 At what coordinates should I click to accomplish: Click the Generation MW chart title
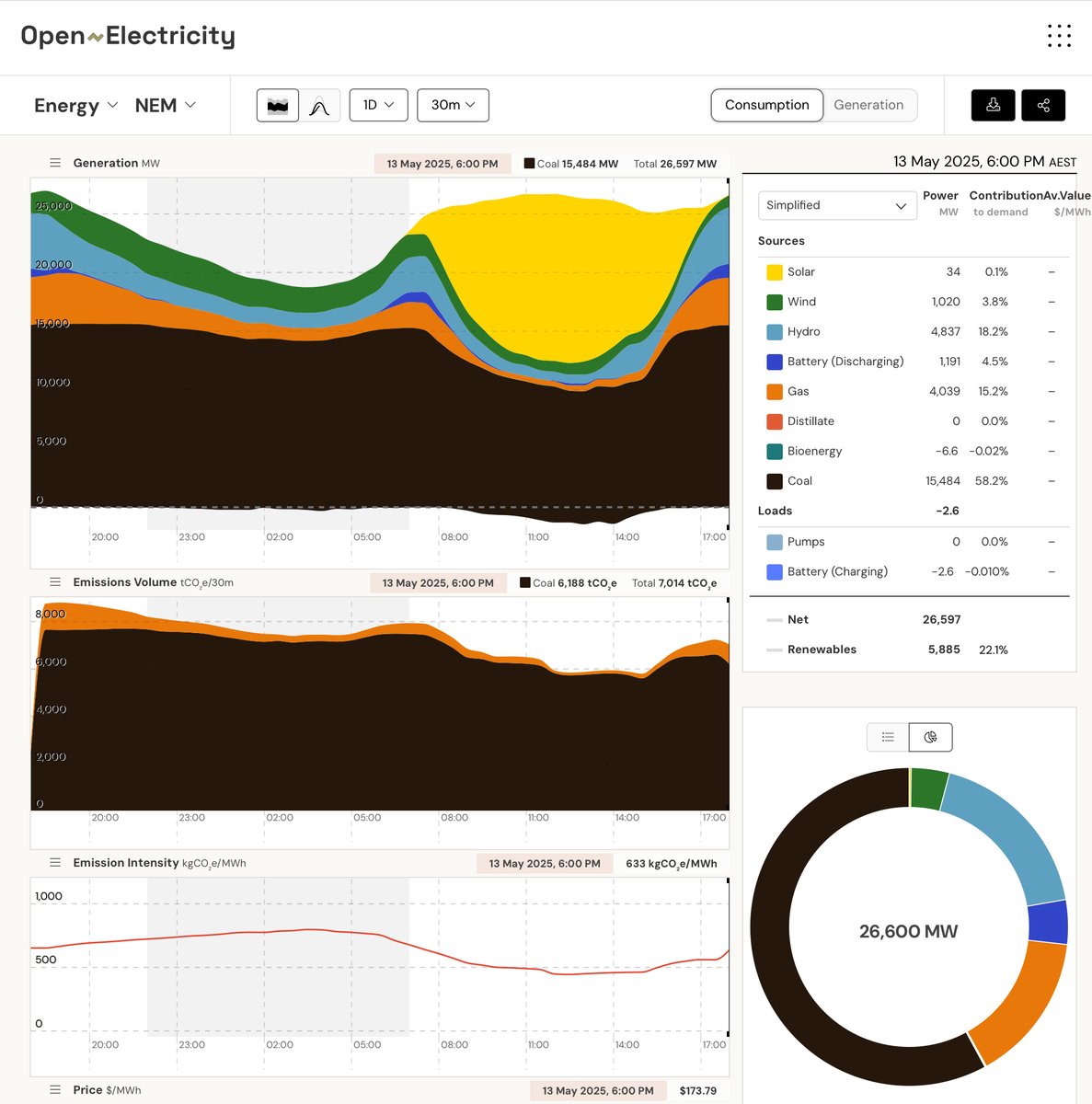click(116, 163)
